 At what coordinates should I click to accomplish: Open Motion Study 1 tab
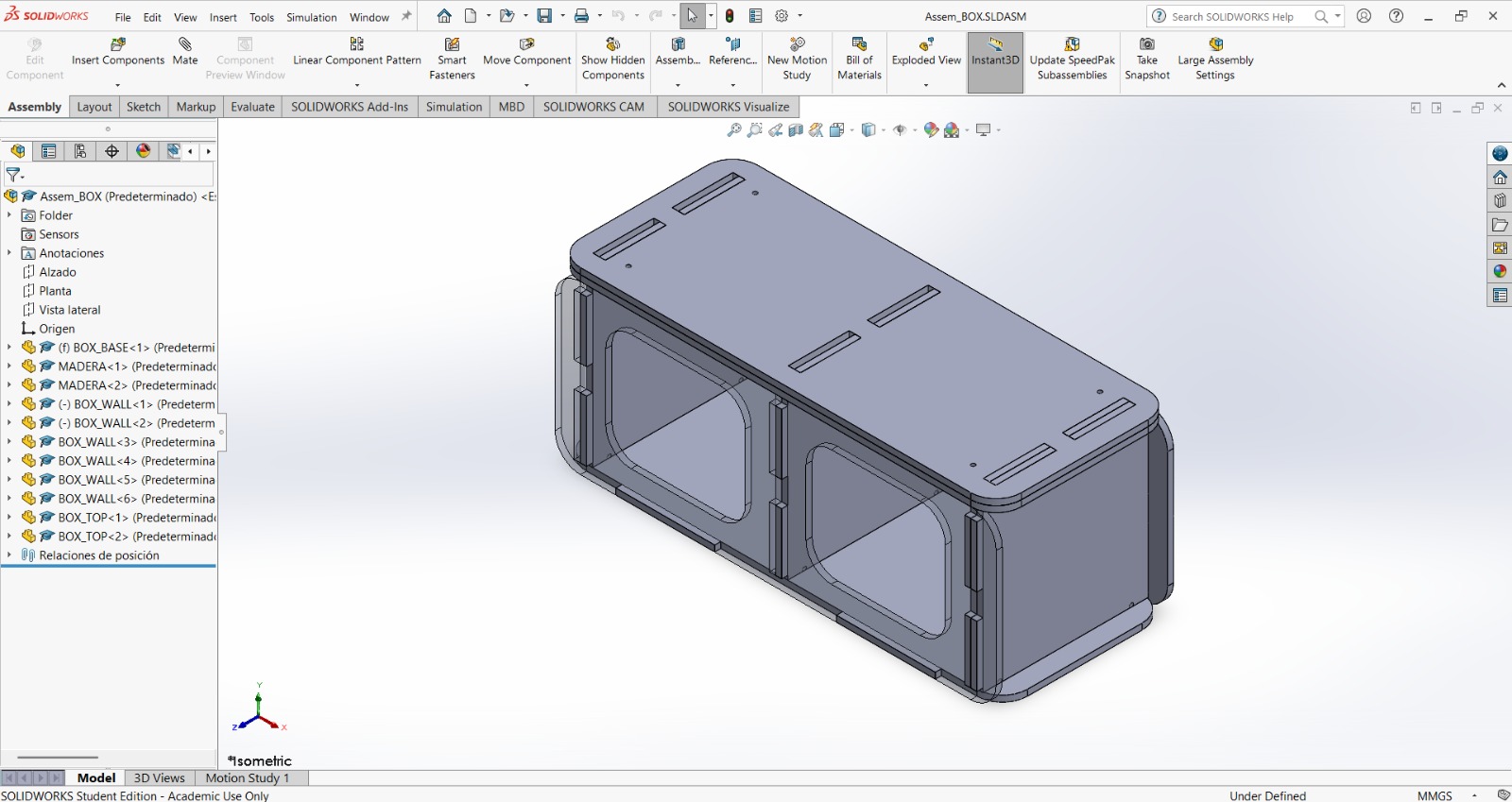point(248,777)
